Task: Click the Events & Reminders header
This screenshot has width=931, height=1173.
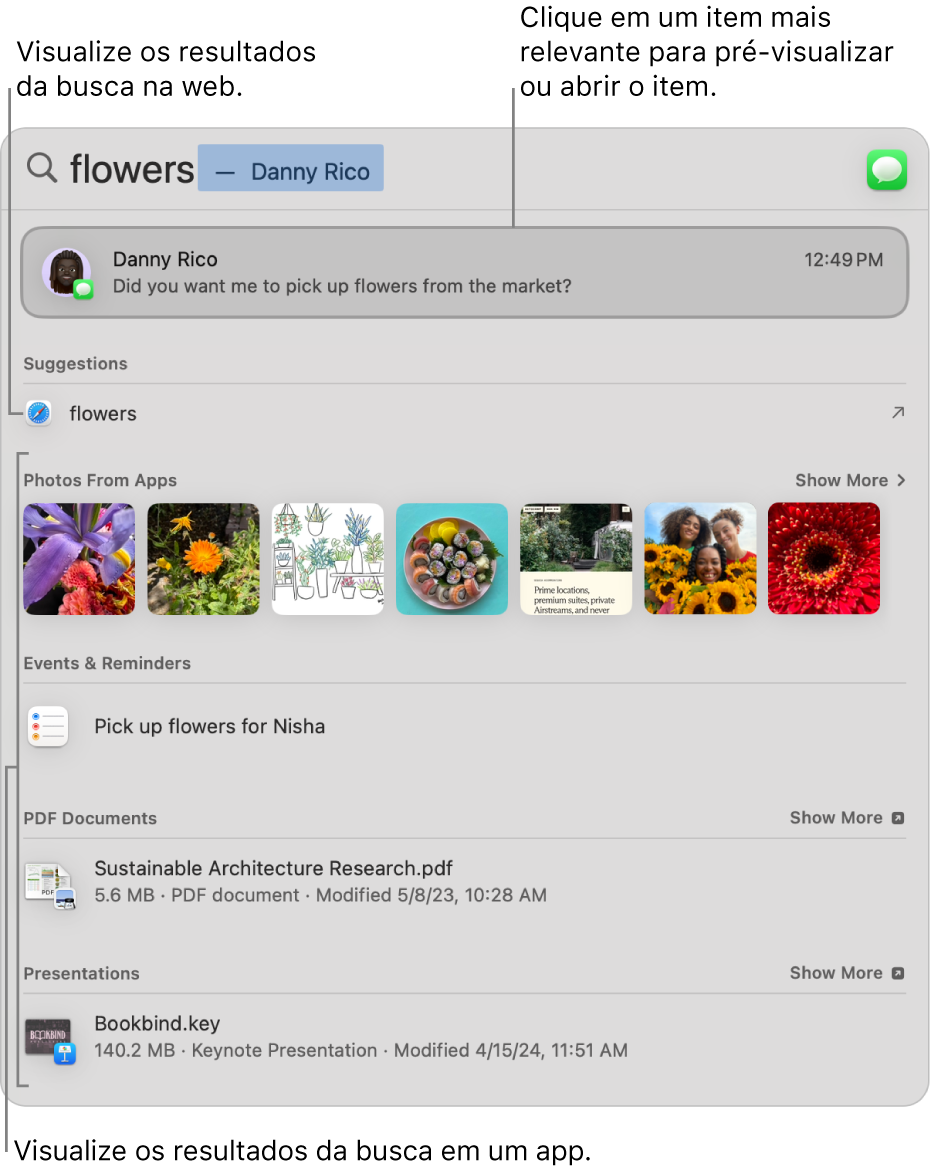Action: 107,664
